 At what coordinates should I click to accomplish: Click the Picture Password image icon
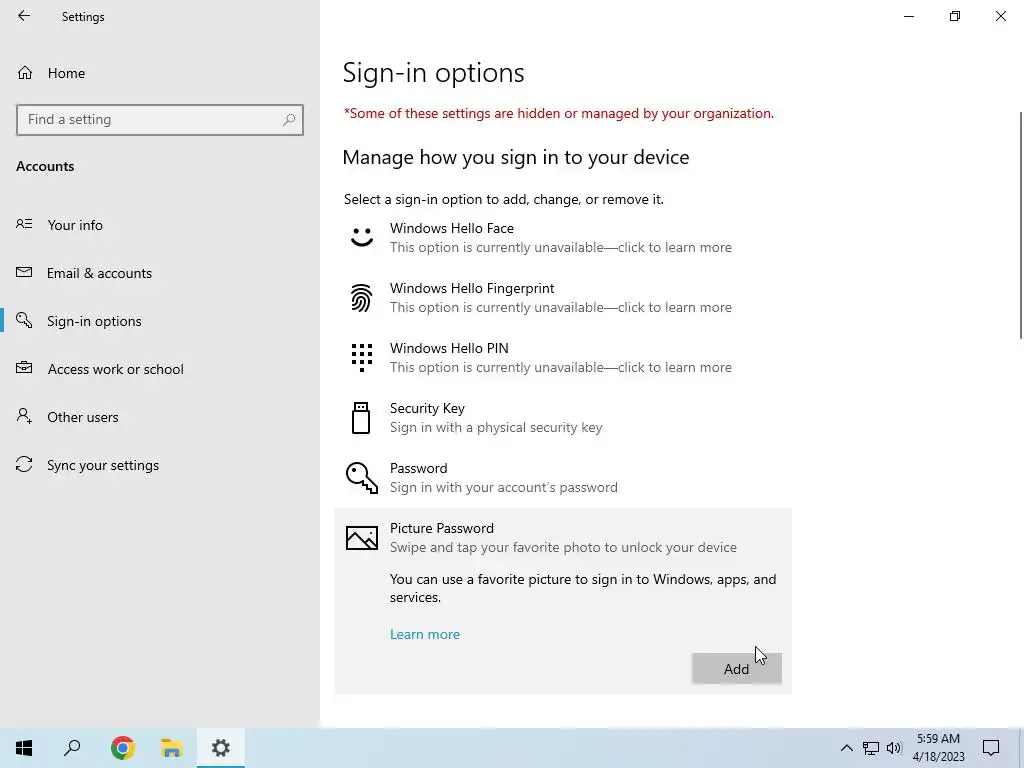(x=362, y=538)
